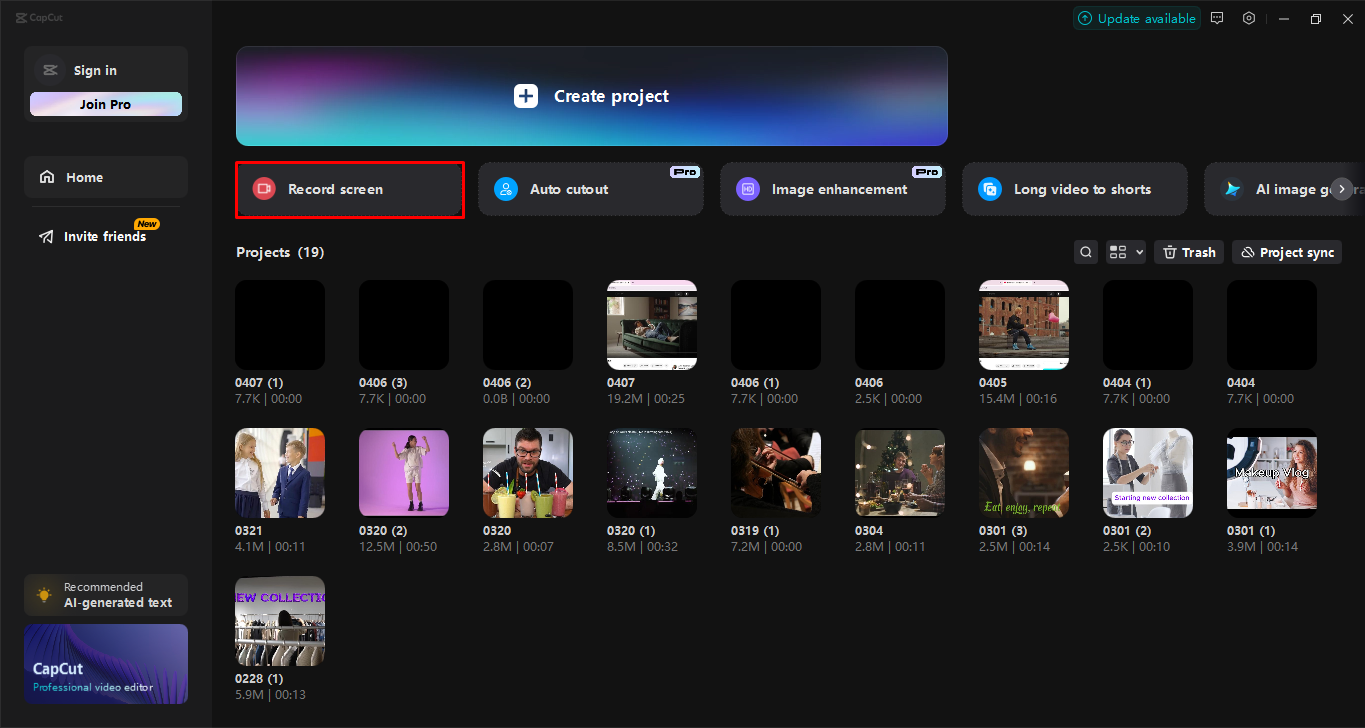Open the feedback message icon in titlebar

point(1216,17)
